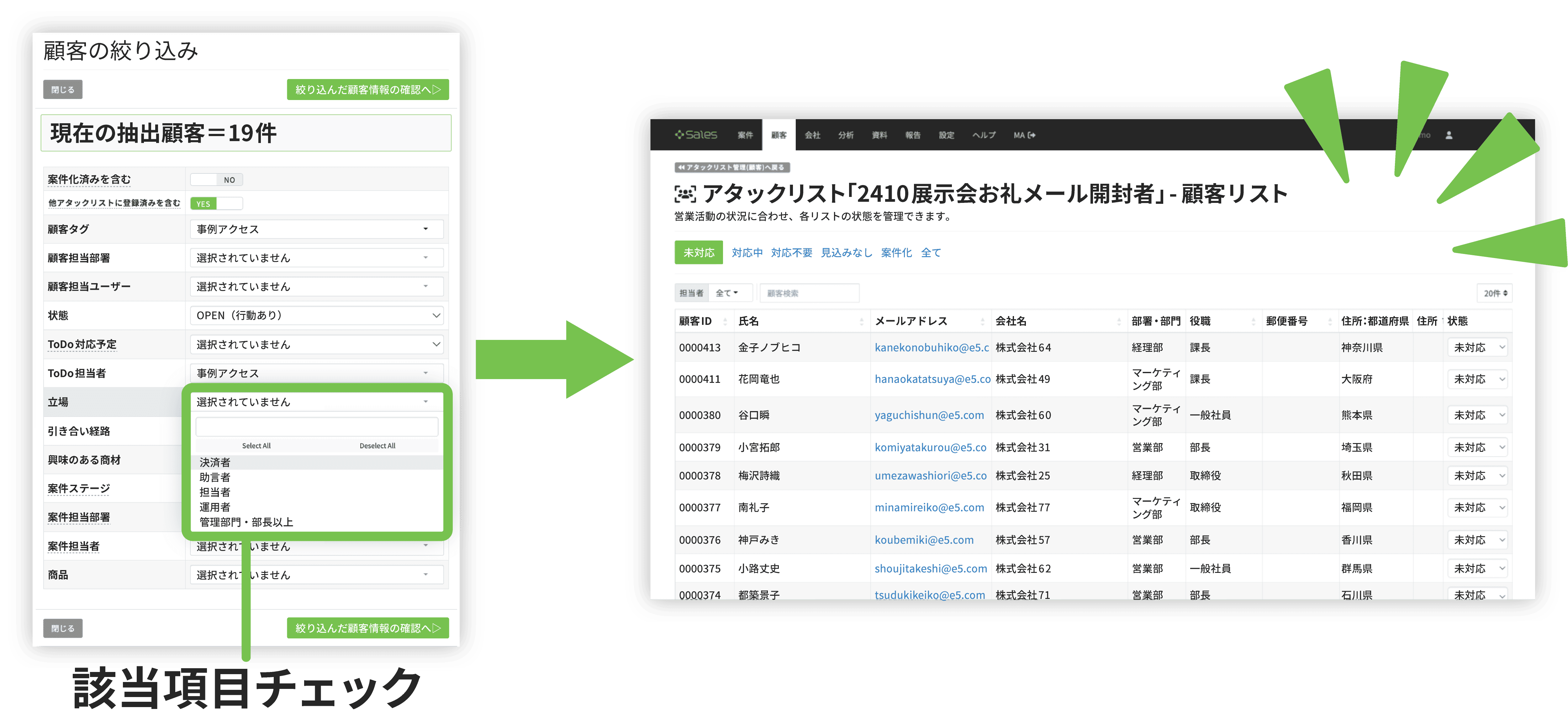Image resolution: width=1568 pixels, height=719 pixels.
Task: Open the ToDo担当者 dropdown
Action: tap(316, 373)
